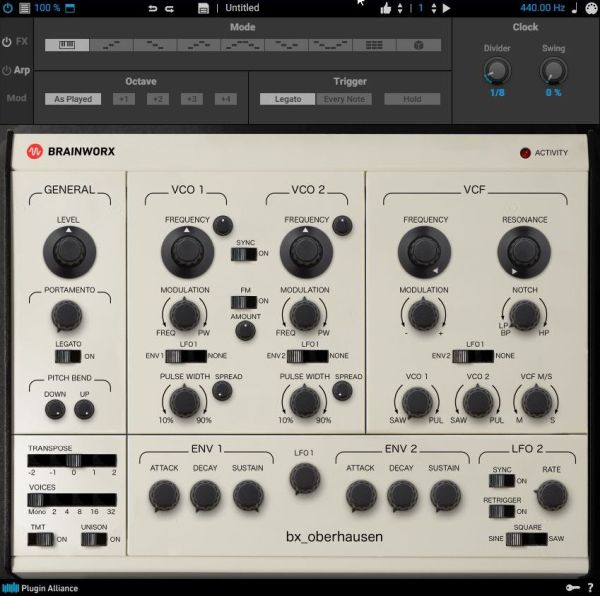The image size is (600, 596).
Task: Open the 100 % zoom selector
Action: click(x=47, y=8)
